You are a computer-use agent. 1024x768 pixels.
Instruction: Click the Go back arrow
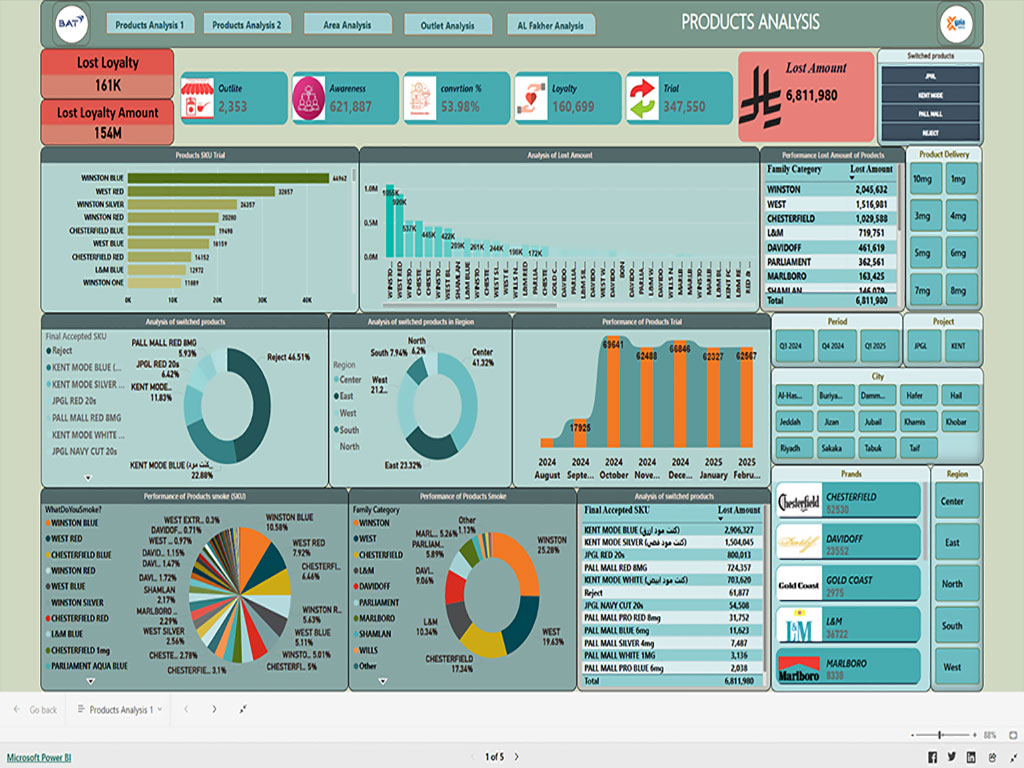point(17,709)
